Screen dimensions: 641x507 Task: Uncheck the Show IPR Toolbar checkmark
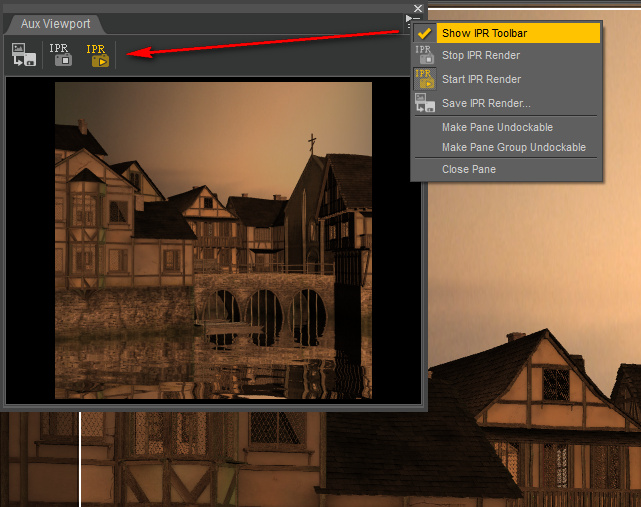point(425,33)
